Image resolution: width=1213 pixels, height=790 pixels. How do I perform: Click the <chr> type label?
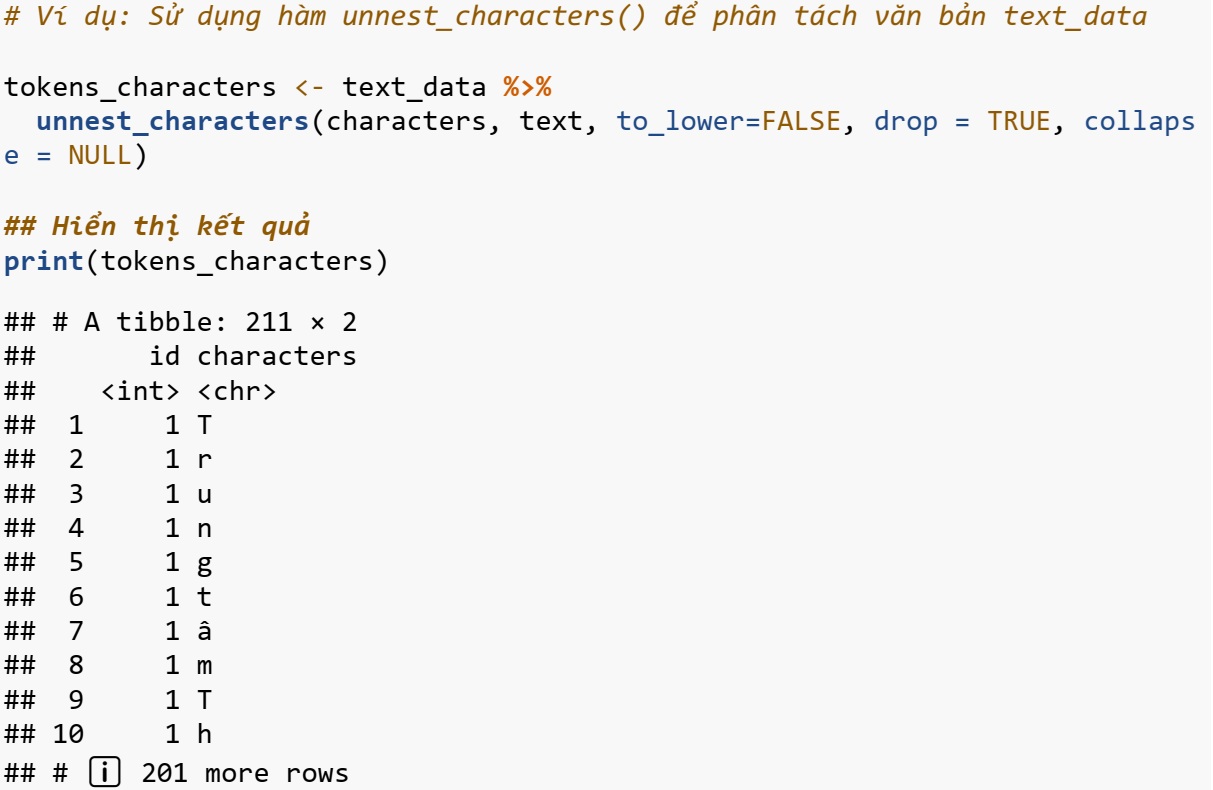point(236,392)
